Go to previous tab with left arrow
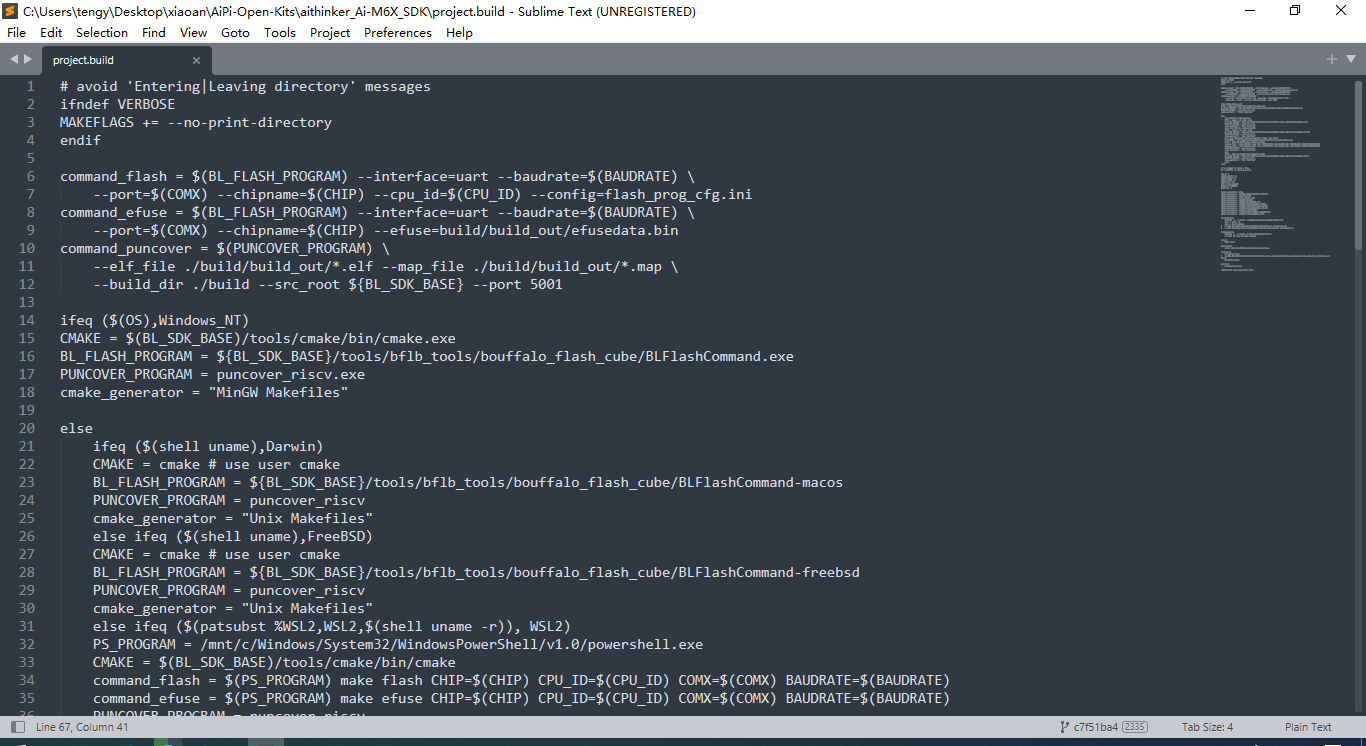This screenshot has height=746, width=1366. tap(14, 59)
